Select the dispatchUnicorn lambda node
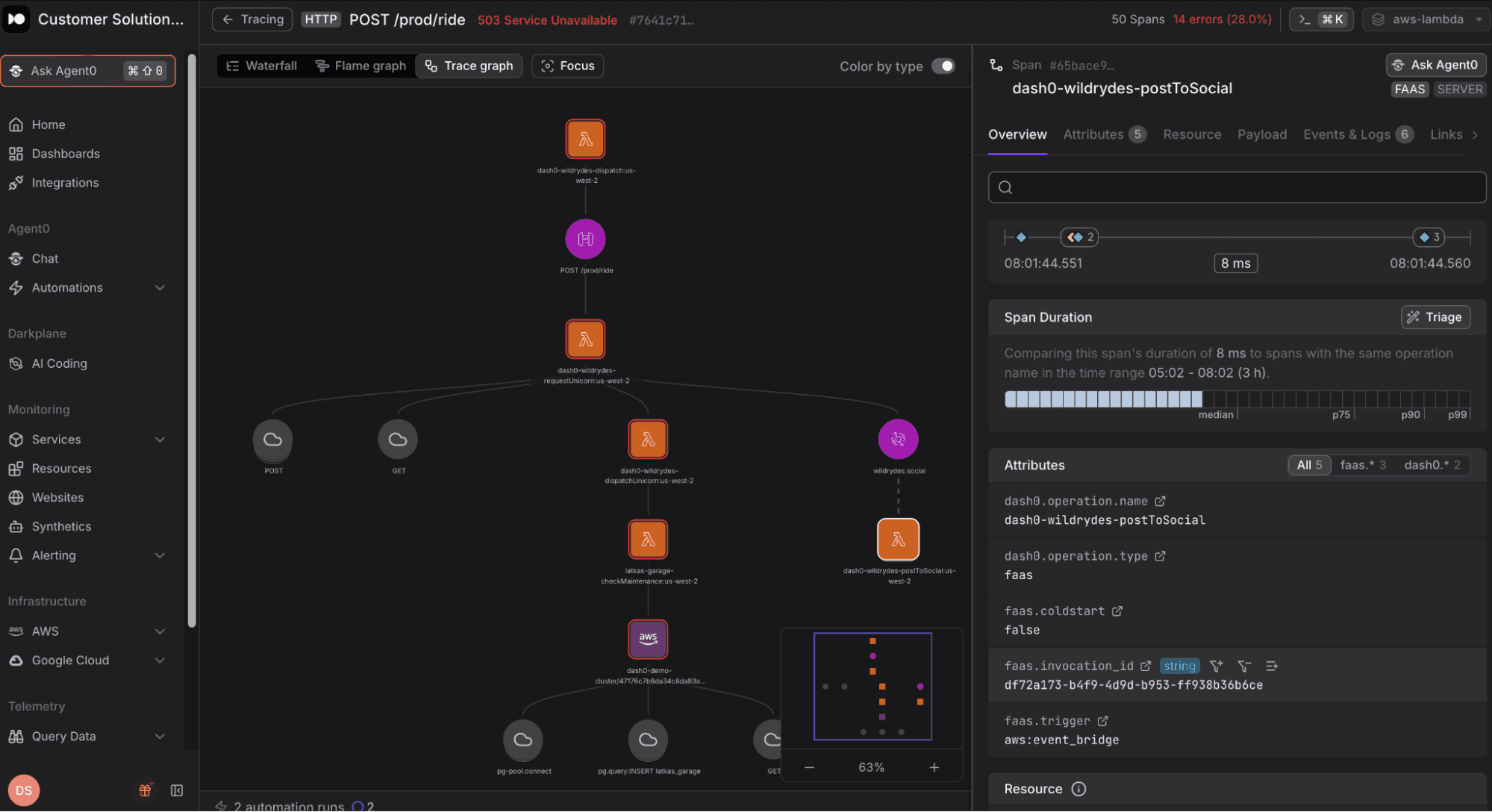1492x812 pixels. click(648, 440)
